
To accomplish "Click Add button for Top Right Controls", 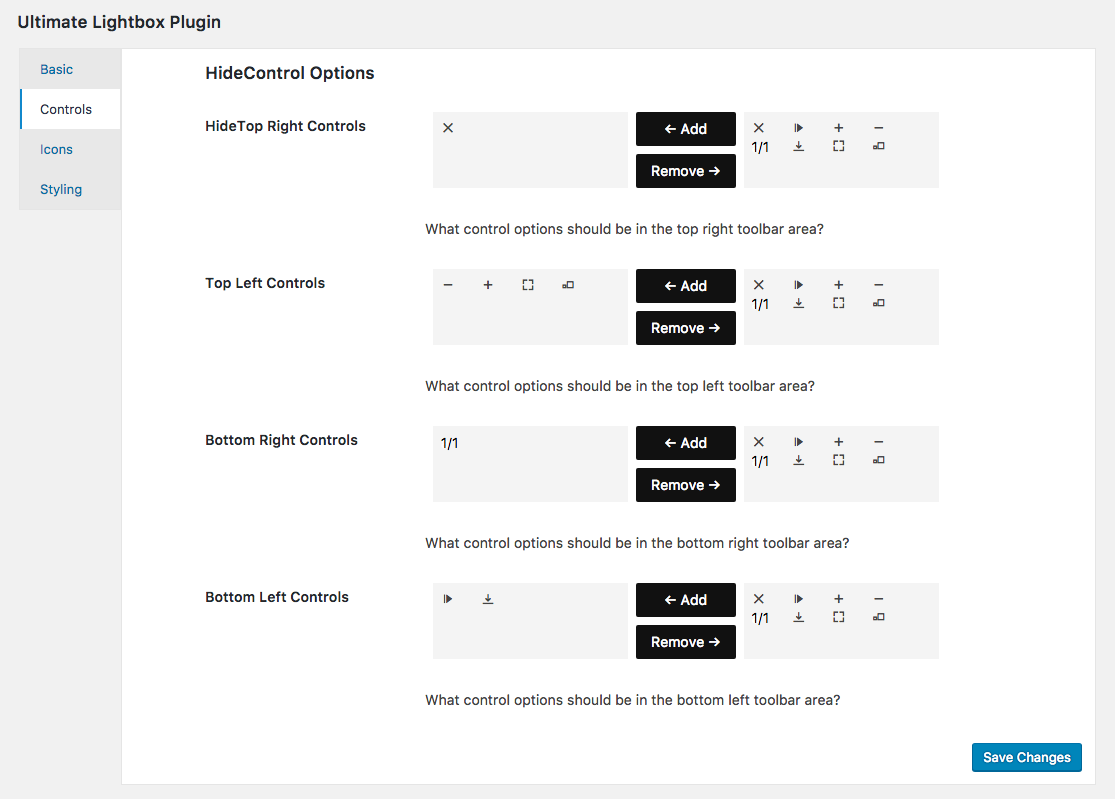I will [685, 129].
